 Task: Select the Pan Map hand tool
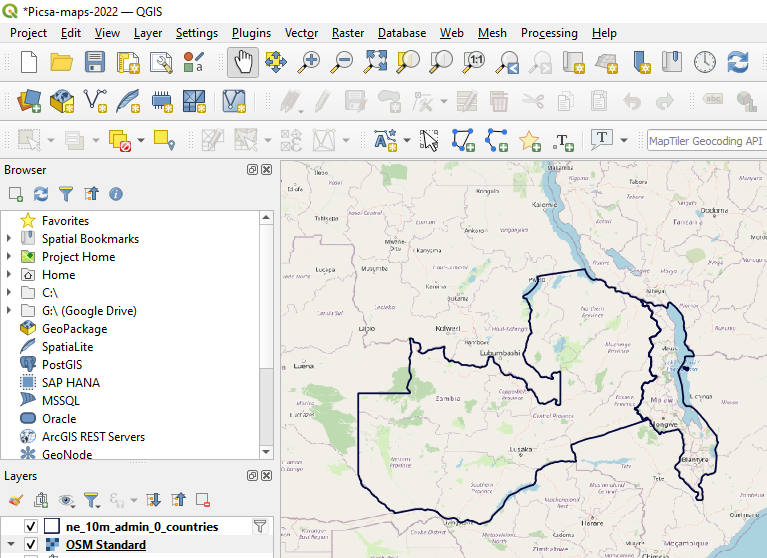click(242, 62)
